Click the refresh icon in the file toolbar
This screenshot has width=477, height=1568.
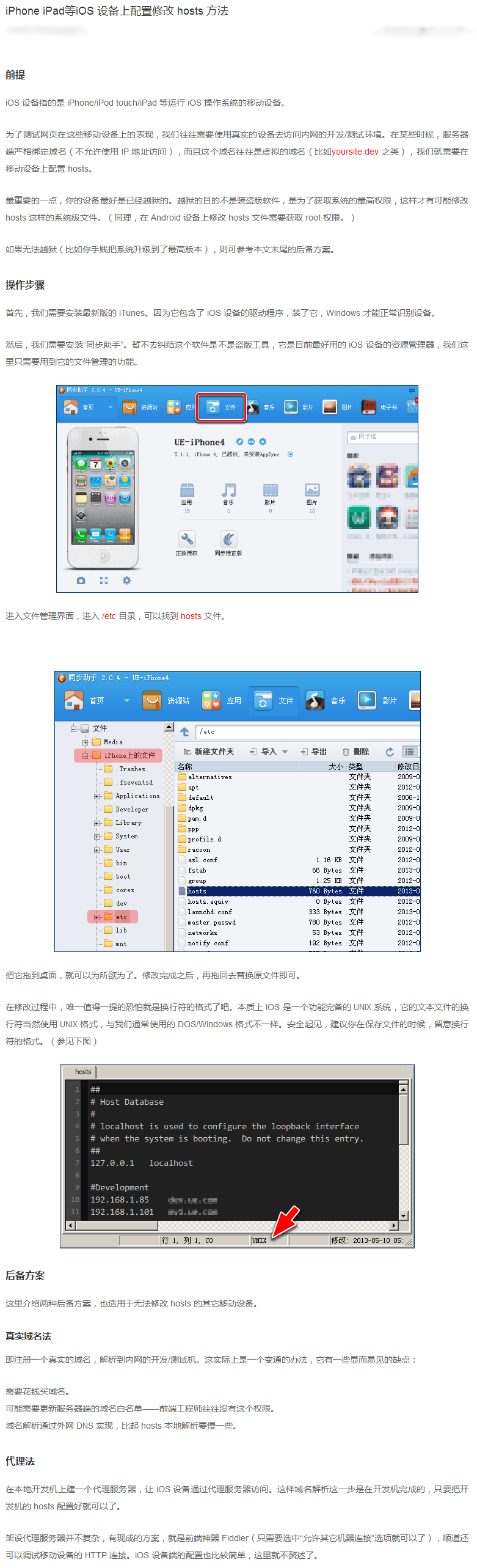[x=390, y=752]
